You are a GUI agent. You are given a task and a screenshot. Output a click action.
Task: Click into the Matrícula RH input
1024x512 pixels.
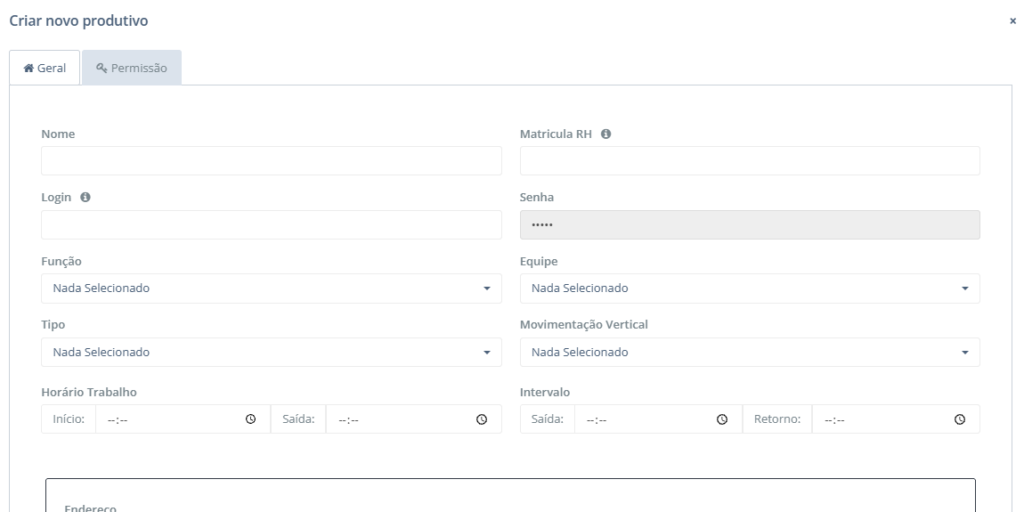[750, 161]
